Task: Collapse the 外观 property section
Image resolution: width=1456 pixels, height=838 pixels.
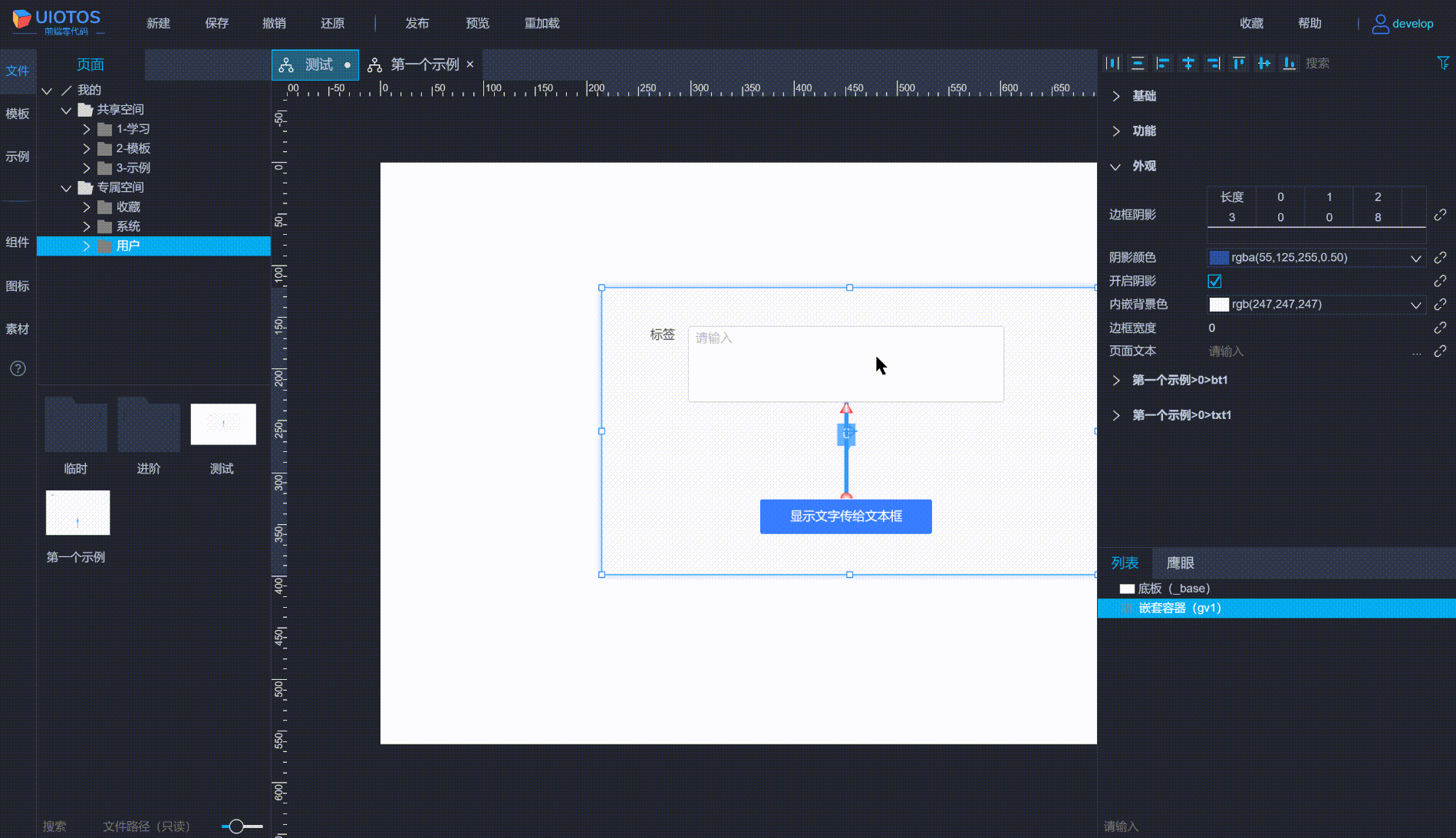Action: (x=1116, y=167)
